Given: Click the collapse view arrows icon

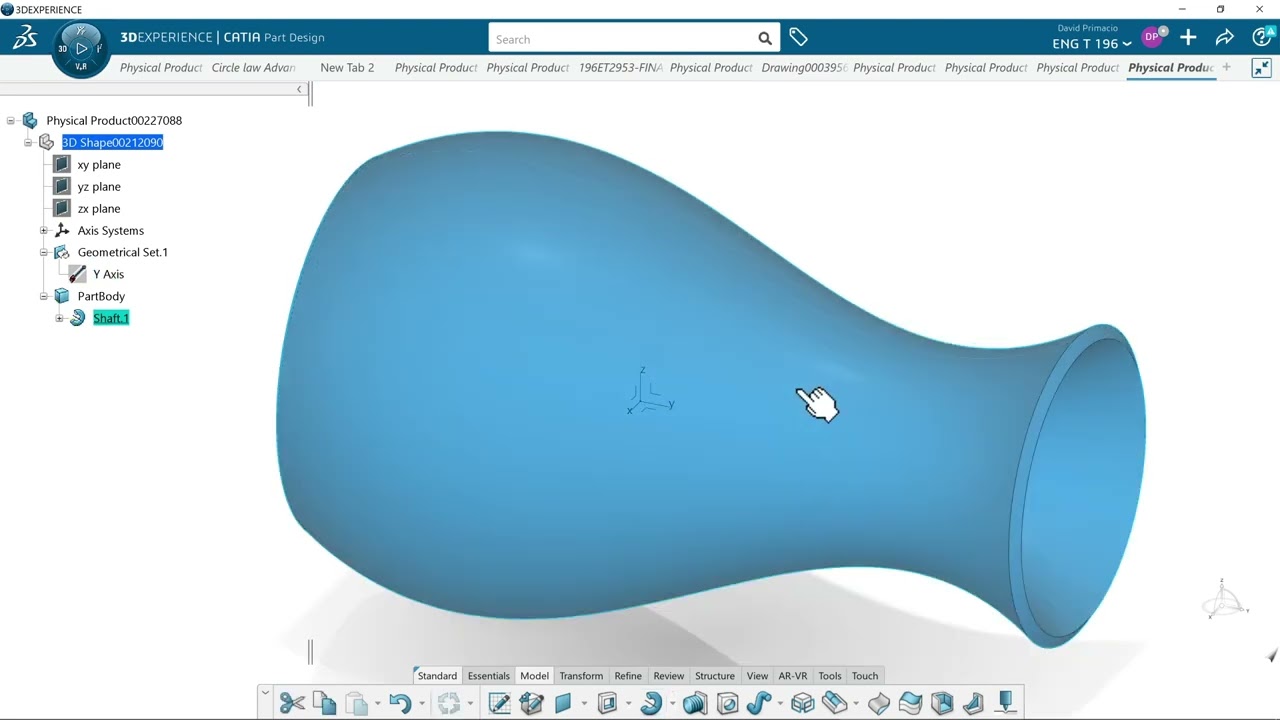Looking at the screenshot, I should [x=1261, y=68].
